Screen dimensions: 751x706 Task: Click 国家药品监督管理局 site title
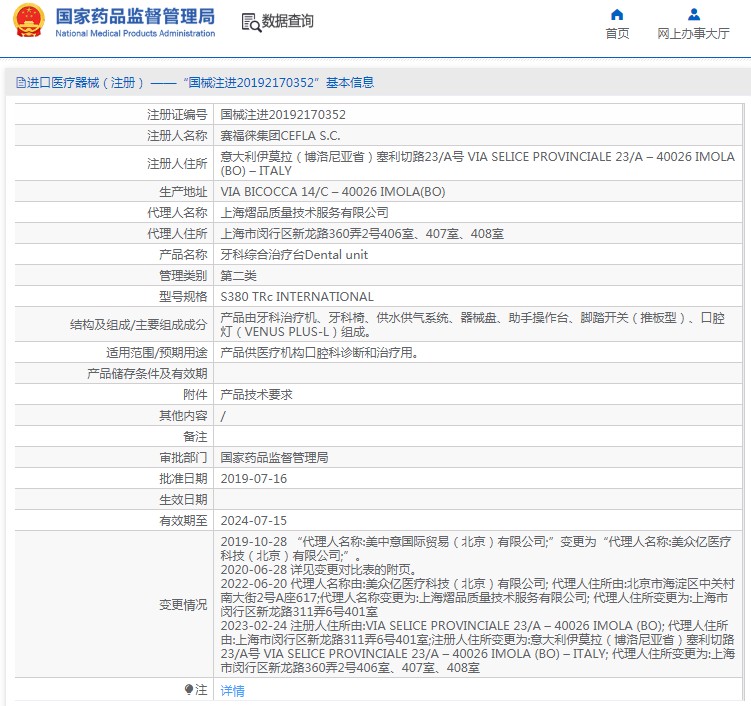[135, 16]
